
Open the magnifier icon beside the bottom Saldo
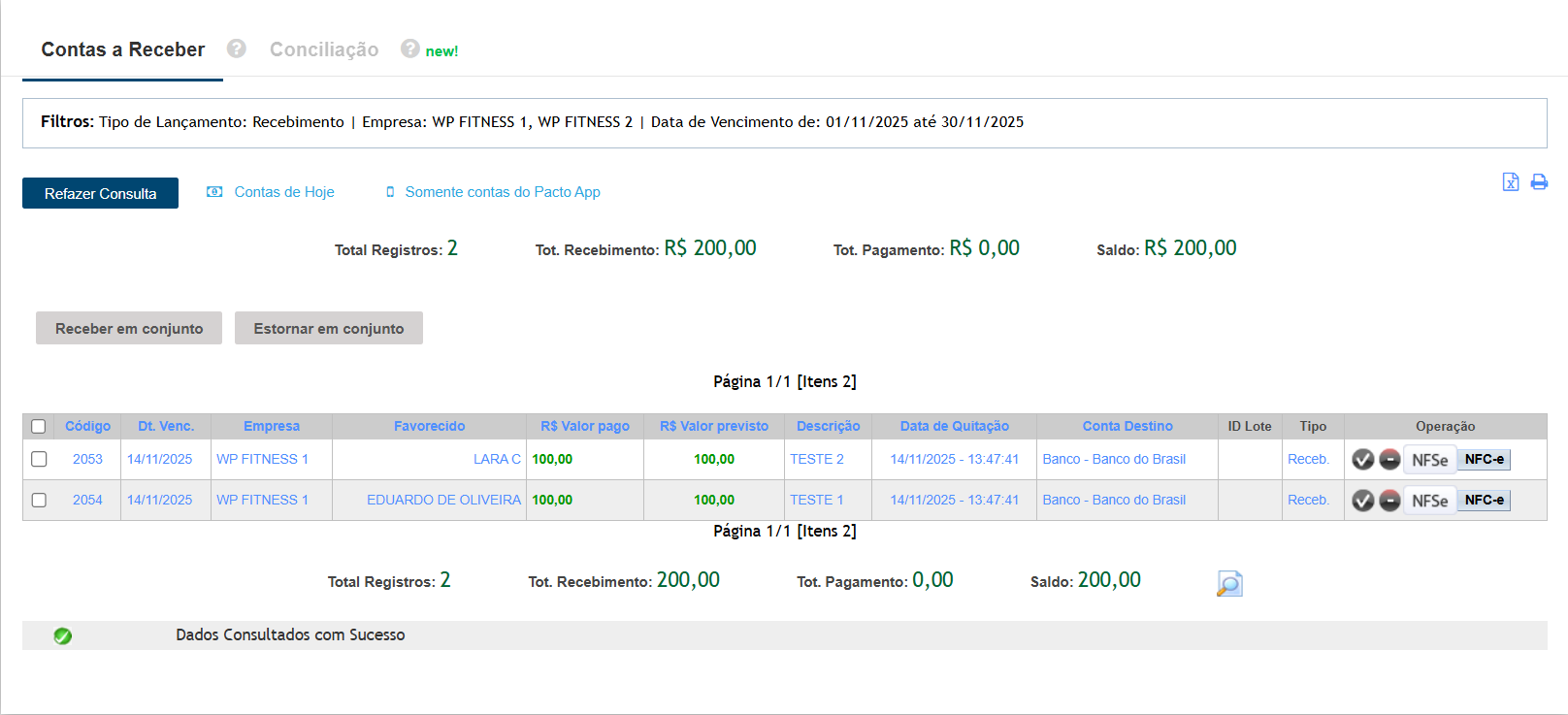point(1229,583)
